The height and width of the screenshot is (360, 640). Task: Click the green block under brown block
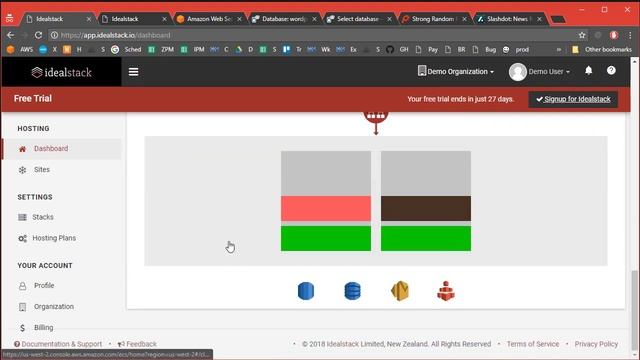click(x=426, y=238)
